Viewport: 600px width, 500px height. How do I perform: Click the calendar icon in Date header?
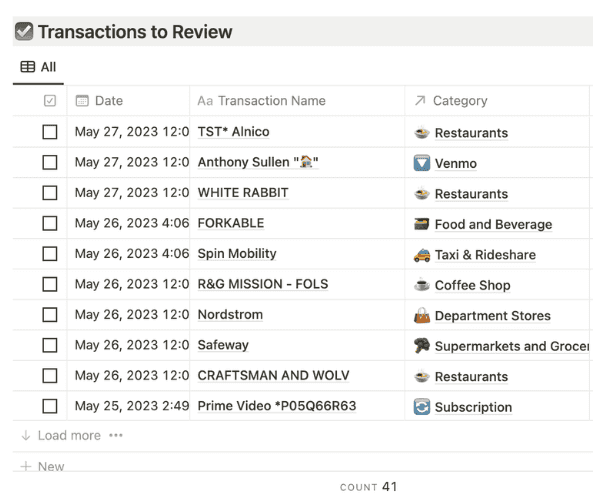[82, 101]
